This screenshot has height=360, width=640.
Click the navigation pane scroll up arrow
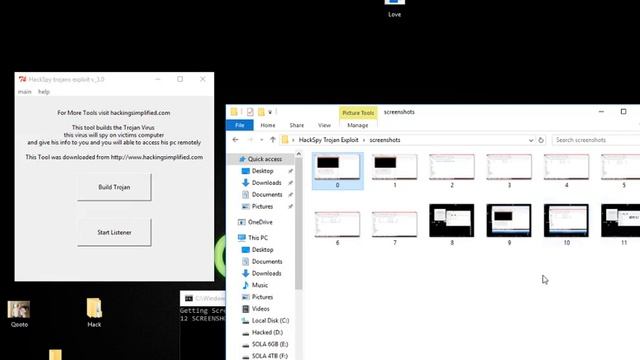(298, 154)
